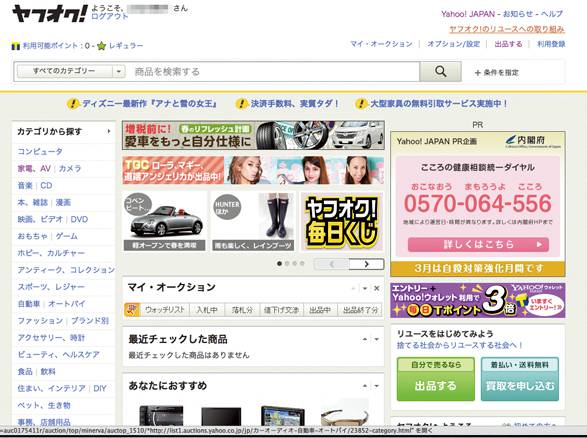Open the 愛車をもっと自分仕様に banner
This screenshot has height=438, width=587.
click(x=253, y=135)
